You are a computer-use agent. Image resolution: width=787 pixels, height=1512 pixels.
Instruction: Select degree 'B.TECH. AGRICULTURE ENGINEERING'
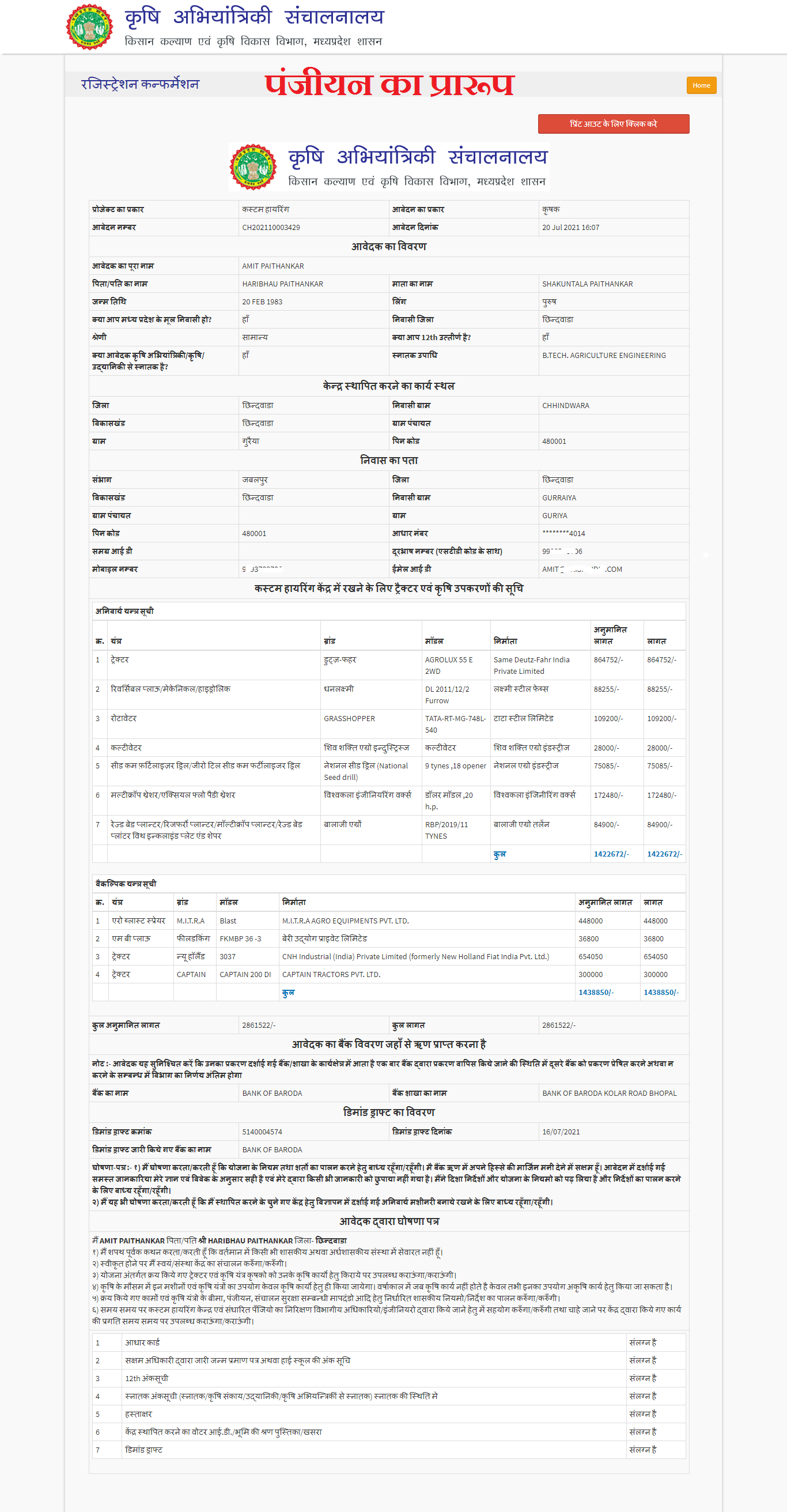[604, 356]
